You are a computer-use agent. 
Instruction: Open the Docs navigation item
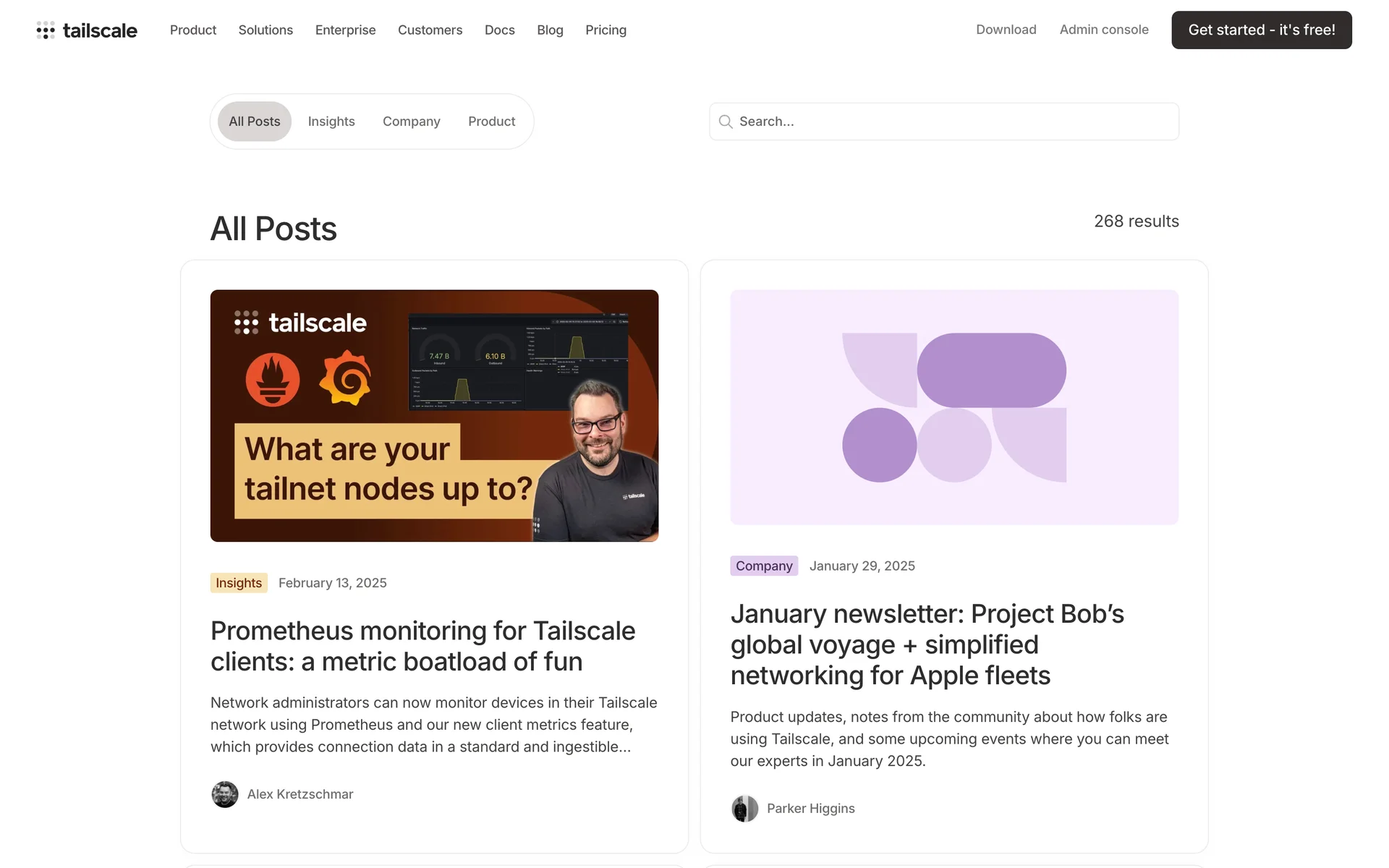(499, 30)
